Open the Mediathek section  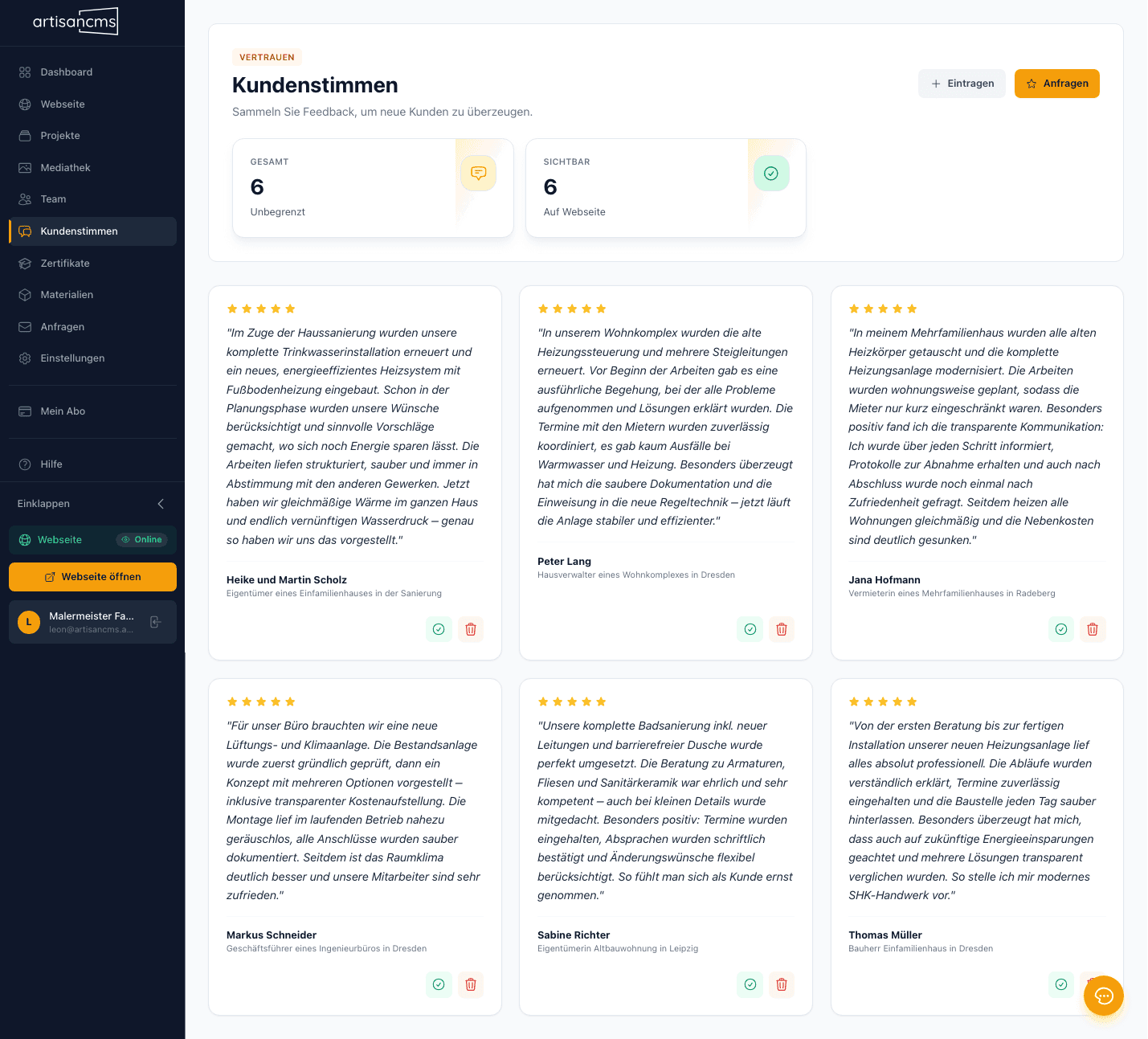point(64,167)
